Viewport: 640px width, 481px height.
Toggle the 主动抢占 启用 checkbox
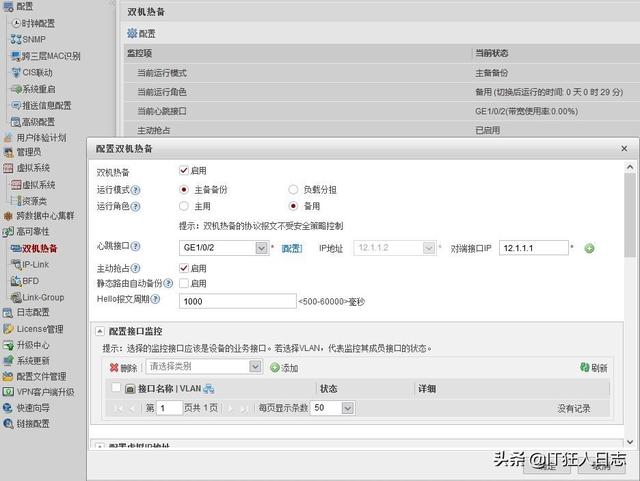point(184,268)
